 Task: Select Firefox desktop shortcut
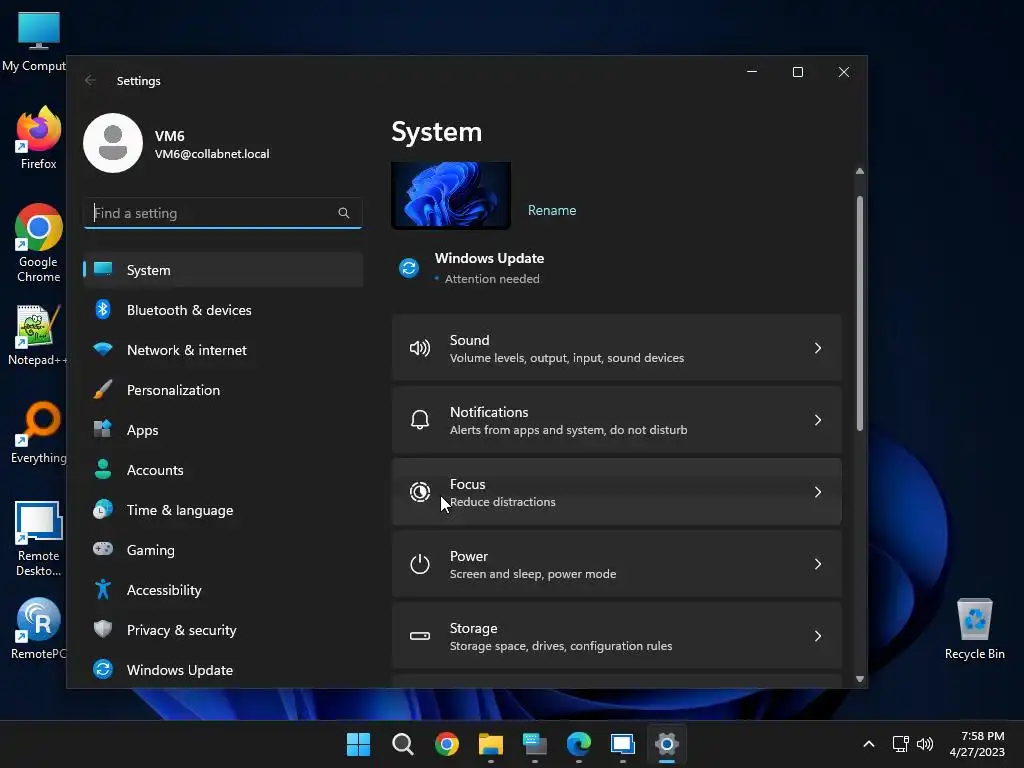tap(38, 138)
